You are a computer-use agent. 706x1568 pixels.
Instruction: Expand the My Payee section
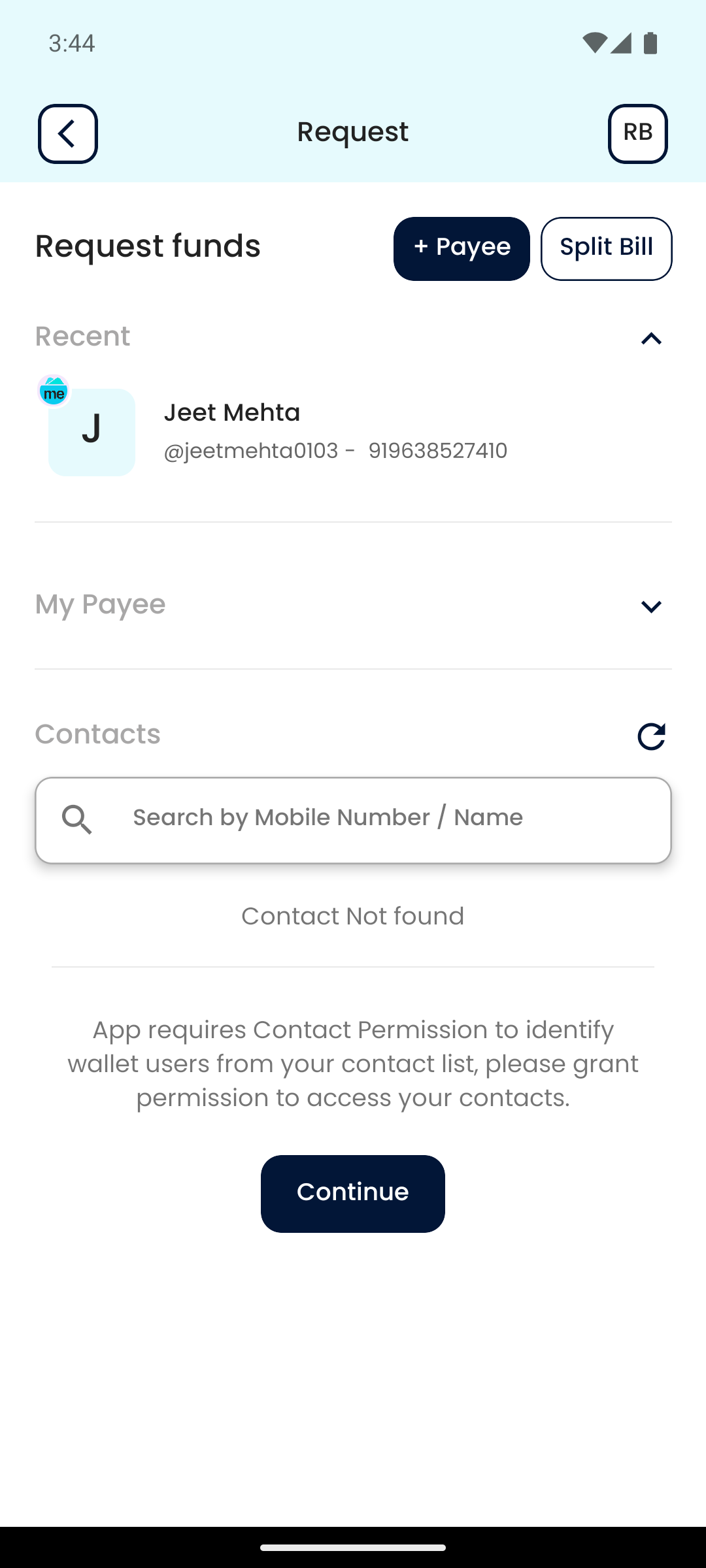(x=651, y=606)
